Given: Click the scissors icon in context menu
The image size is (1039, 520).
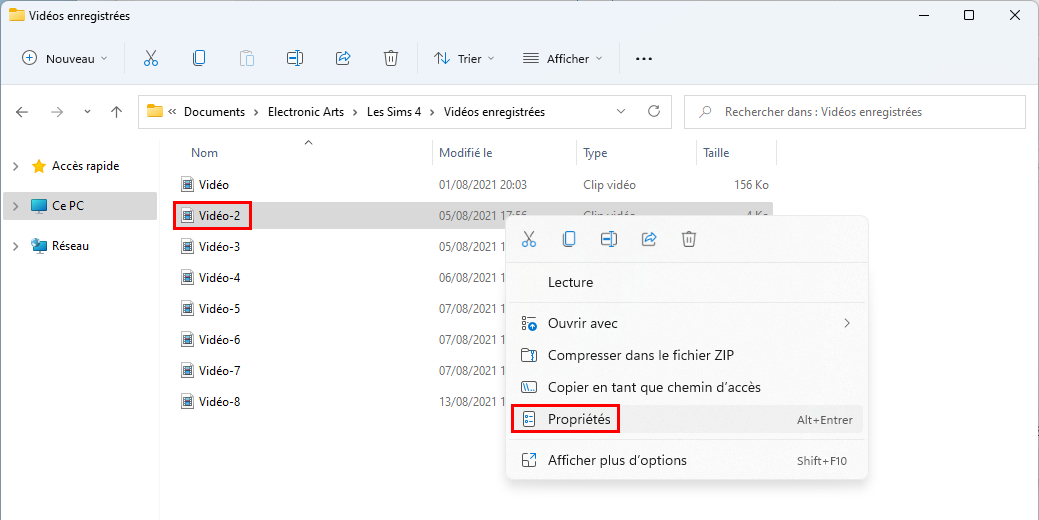Looking at the screenshot, I should [529, 238].
